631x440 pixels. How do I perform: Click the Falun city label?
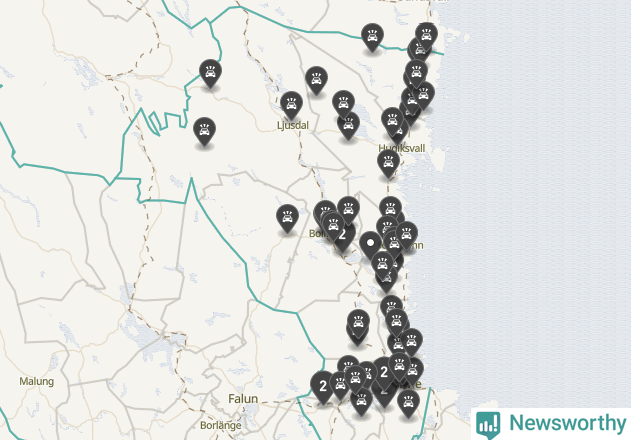pyautogui.click(x=243, y=399)
